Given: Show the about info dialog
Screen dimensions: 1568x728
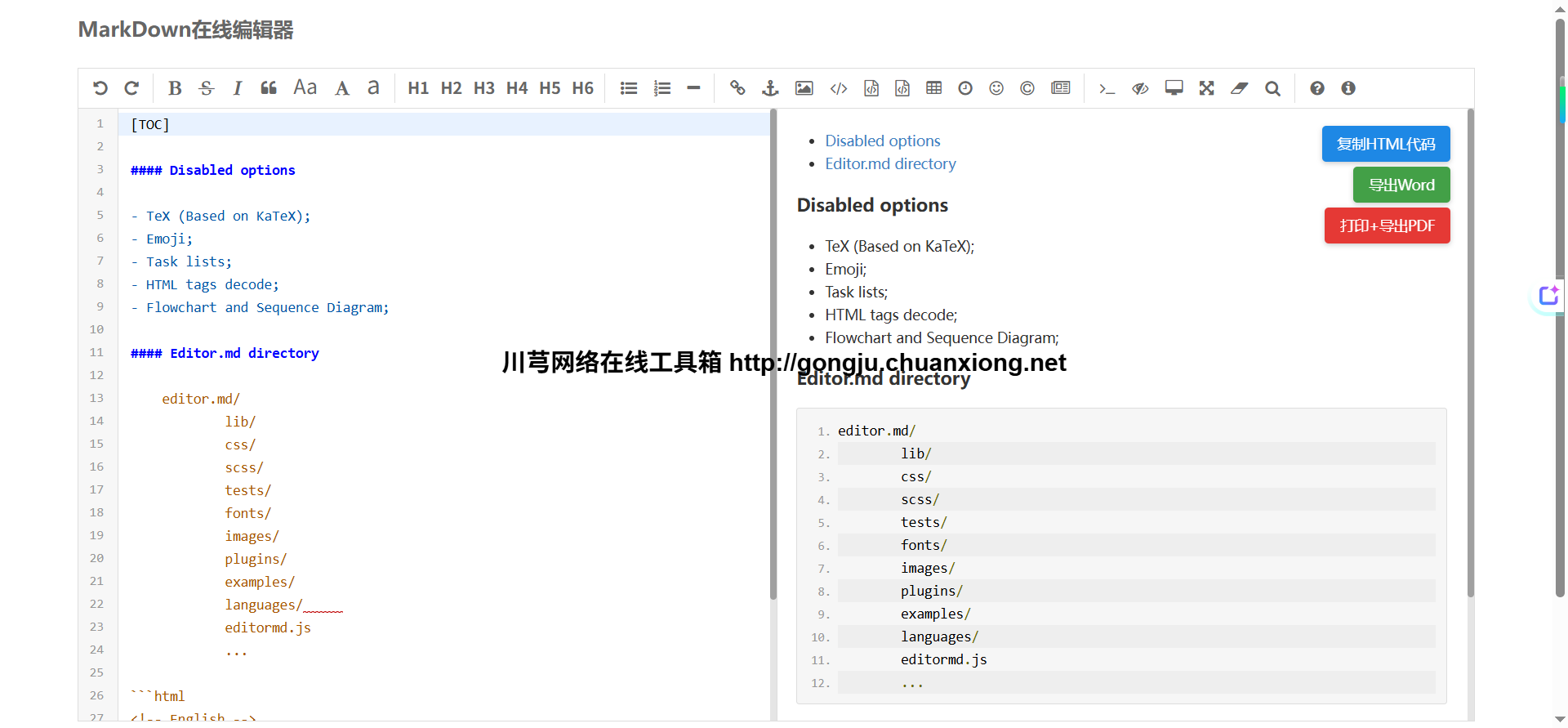Looking at the screenshot, I should [1348, 88].
